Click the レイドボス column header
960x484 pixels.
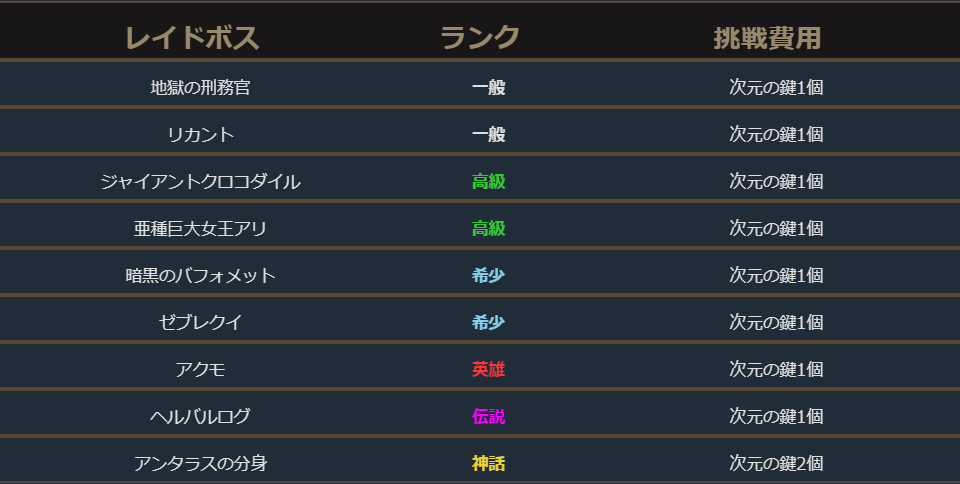[192, 38]
